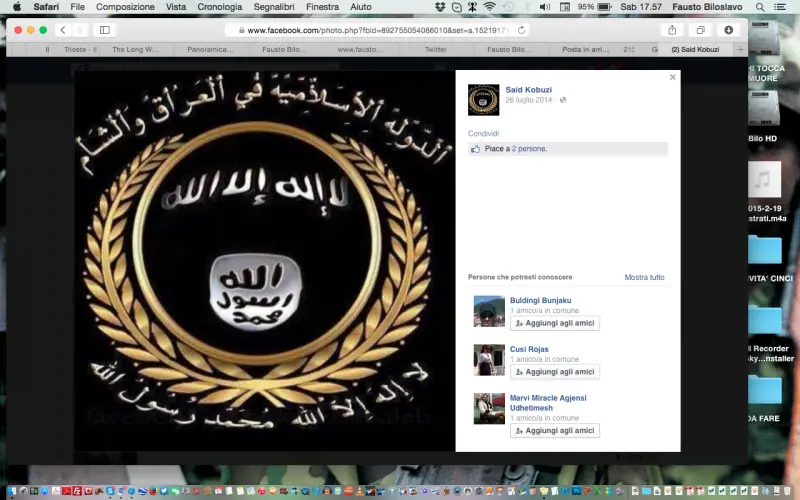Open the Safari Downloads button

[x=729, y=30]
